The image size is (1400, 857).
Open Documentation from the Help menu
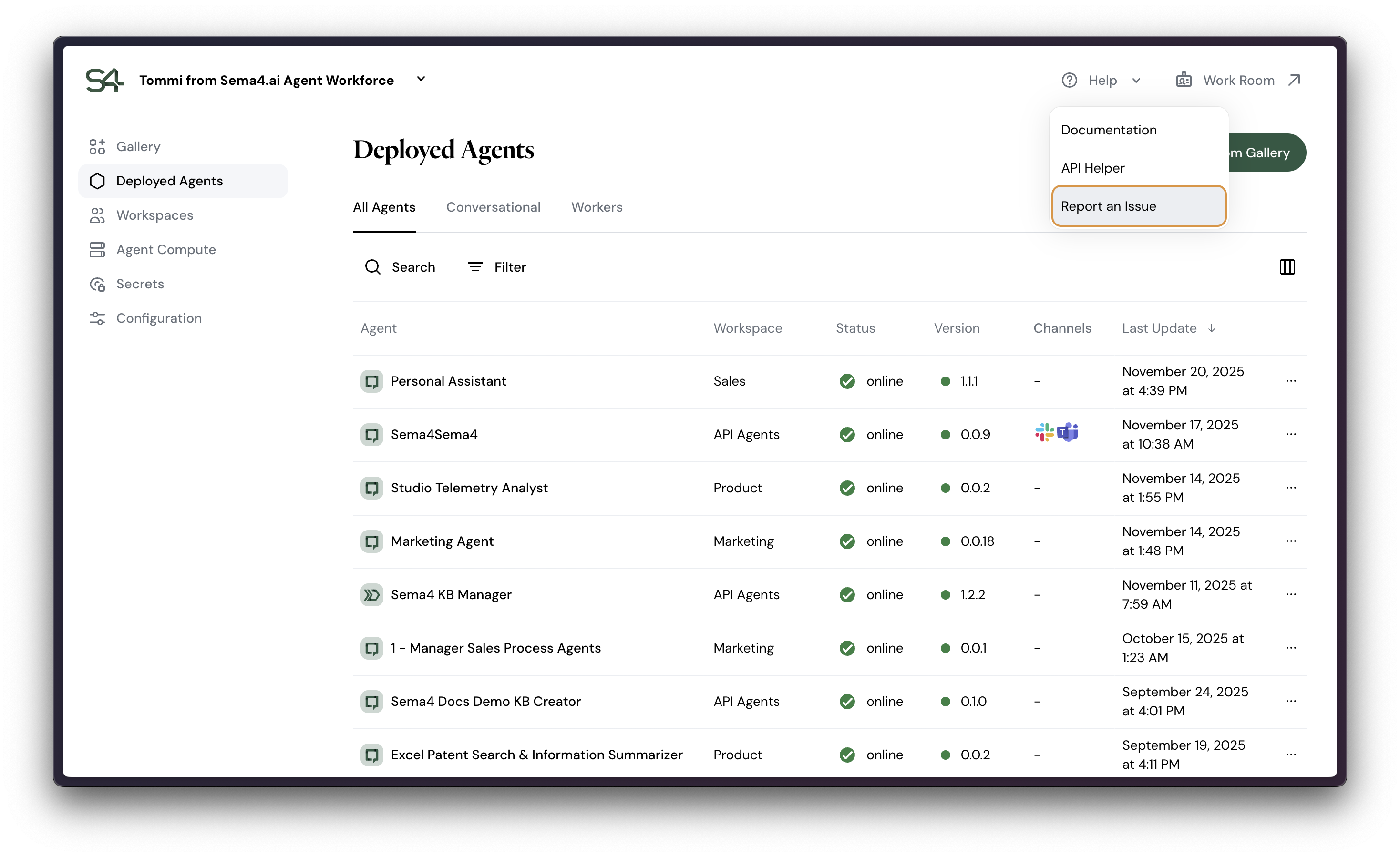[x=1109, y=130]
